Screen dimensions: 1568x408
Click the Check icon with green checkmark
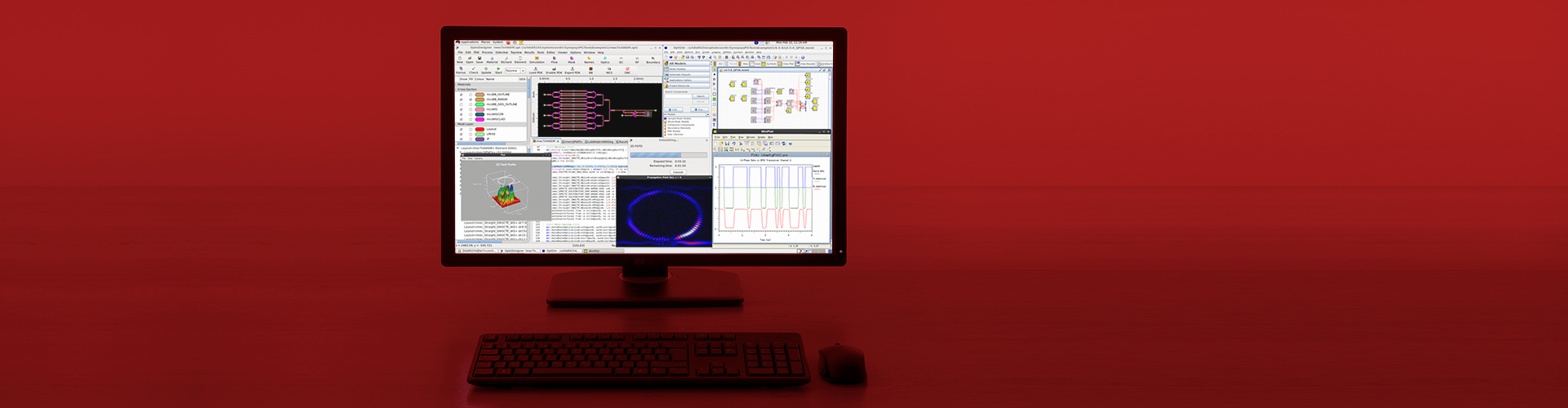tap(474, 70)
